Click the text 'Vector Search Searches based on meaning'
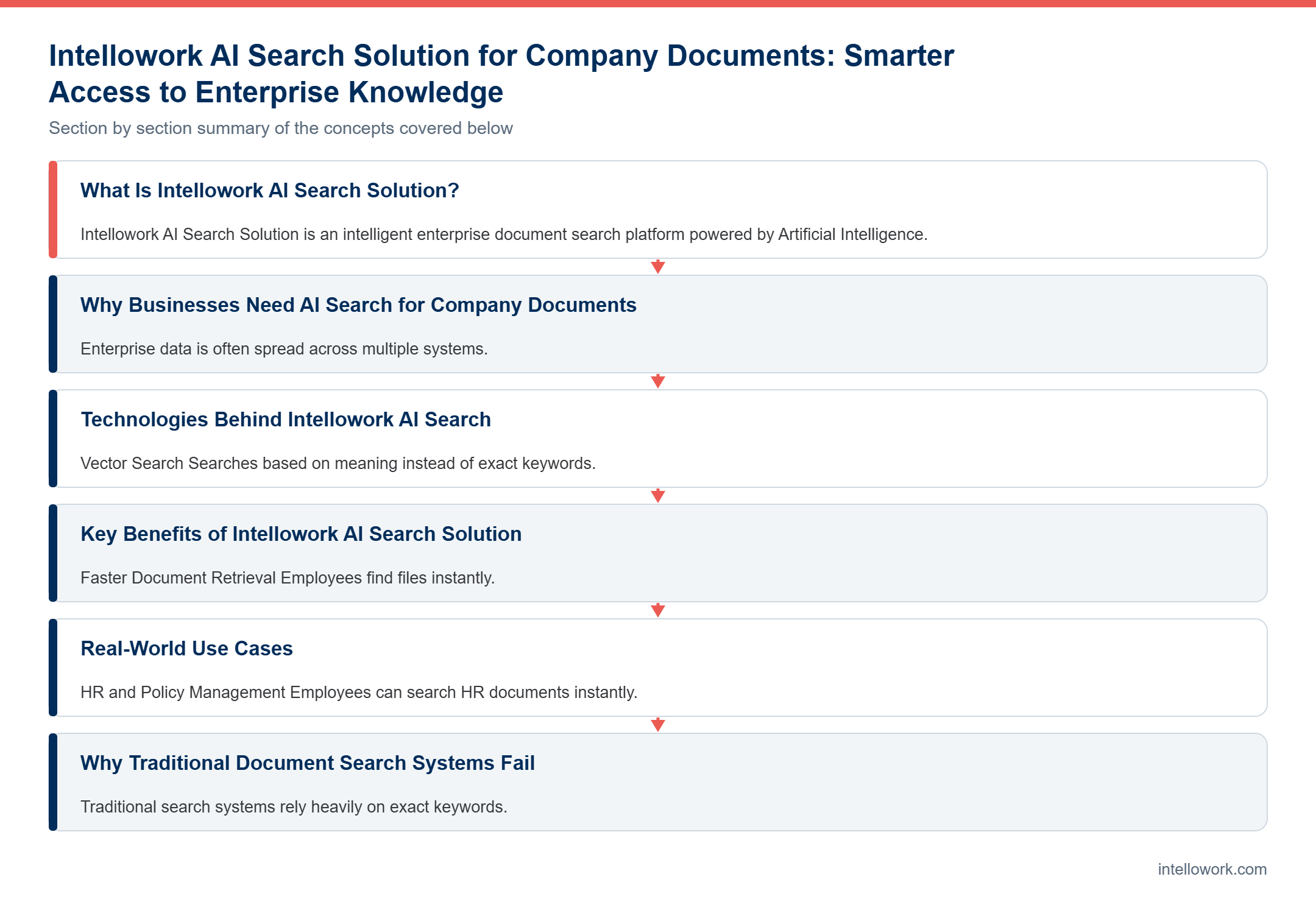The height and width of the screenshot is (899, 1316). coord(338,464)
